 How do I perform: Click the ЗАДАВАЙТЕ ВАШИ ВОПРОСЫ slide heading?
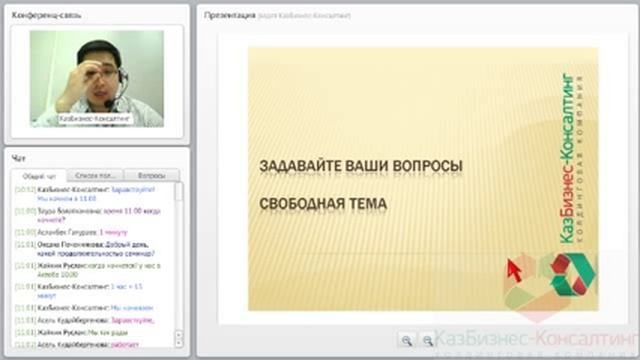[x=361, y=166]
